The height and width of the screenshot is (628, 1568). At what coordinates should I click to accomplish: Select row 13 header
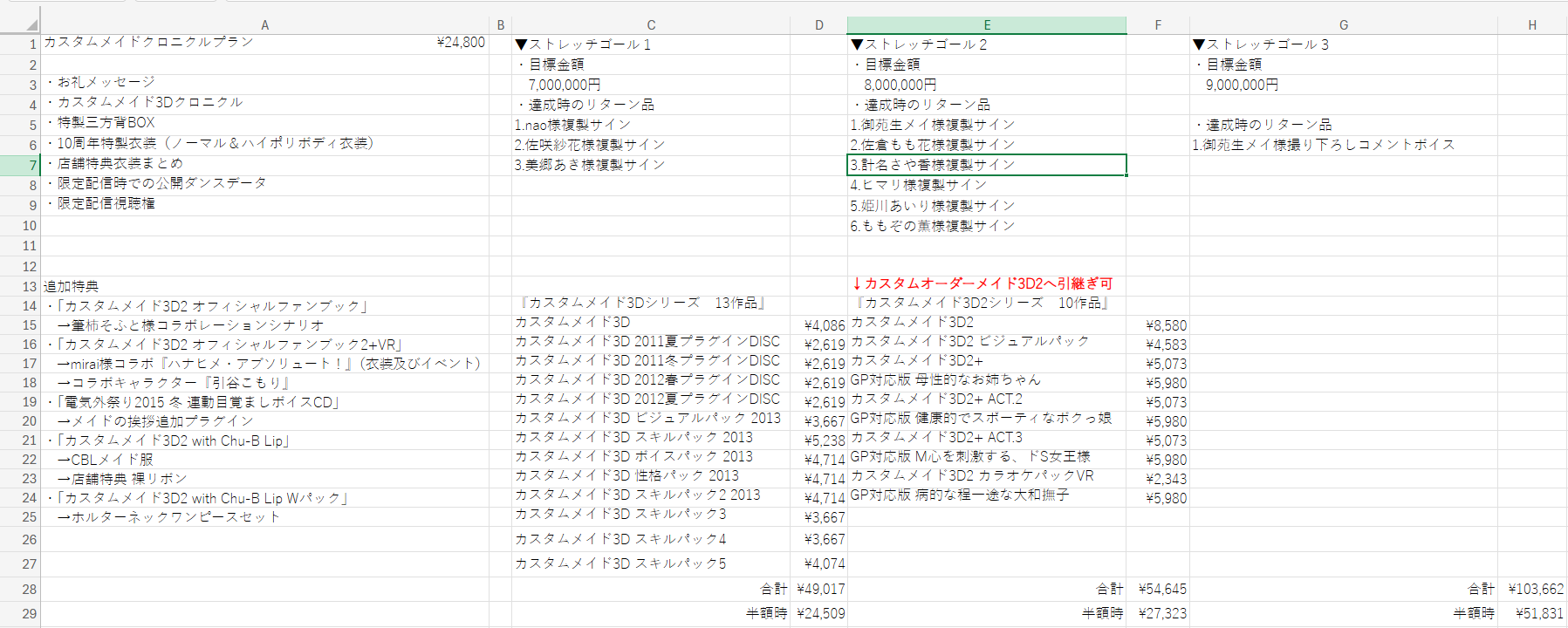pos(20,287)
